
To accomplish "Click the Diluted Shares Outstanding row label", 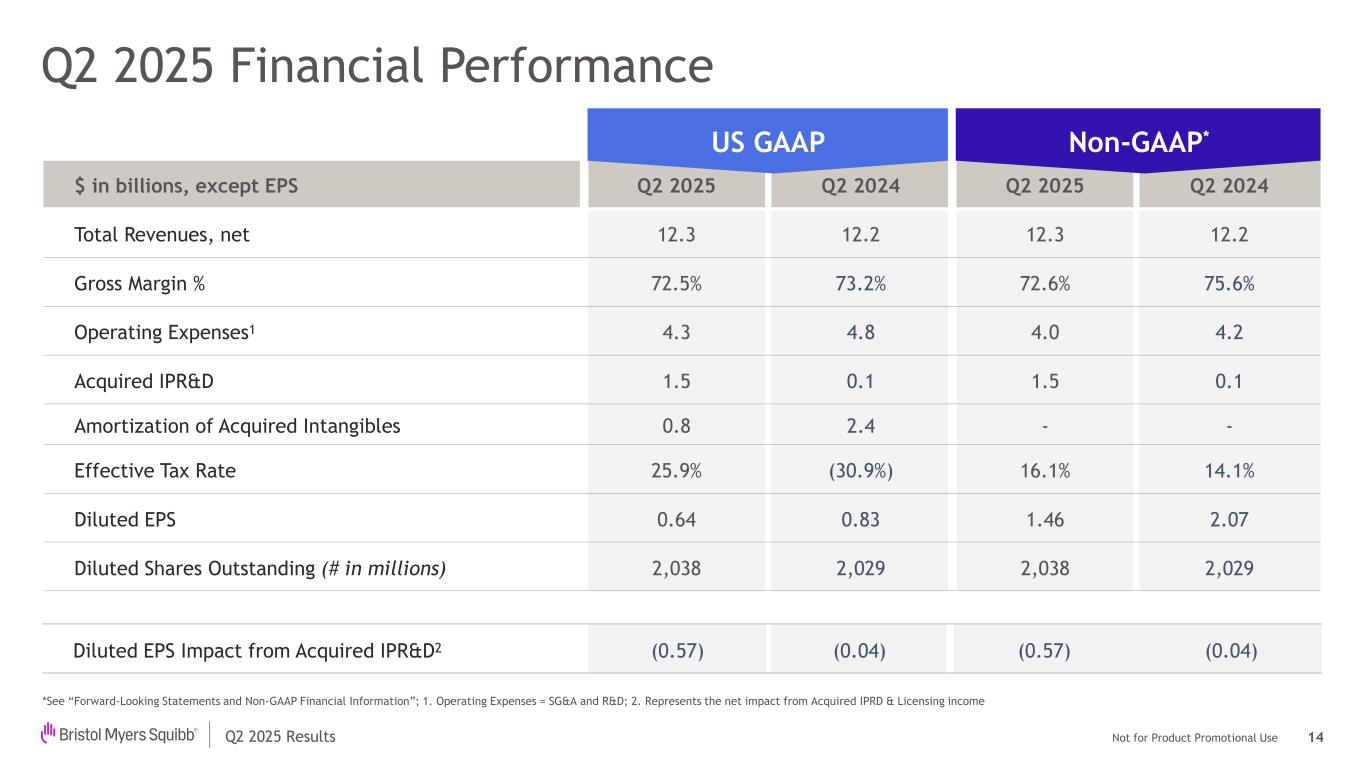I will pyautogui.click(x=260, y=568).
